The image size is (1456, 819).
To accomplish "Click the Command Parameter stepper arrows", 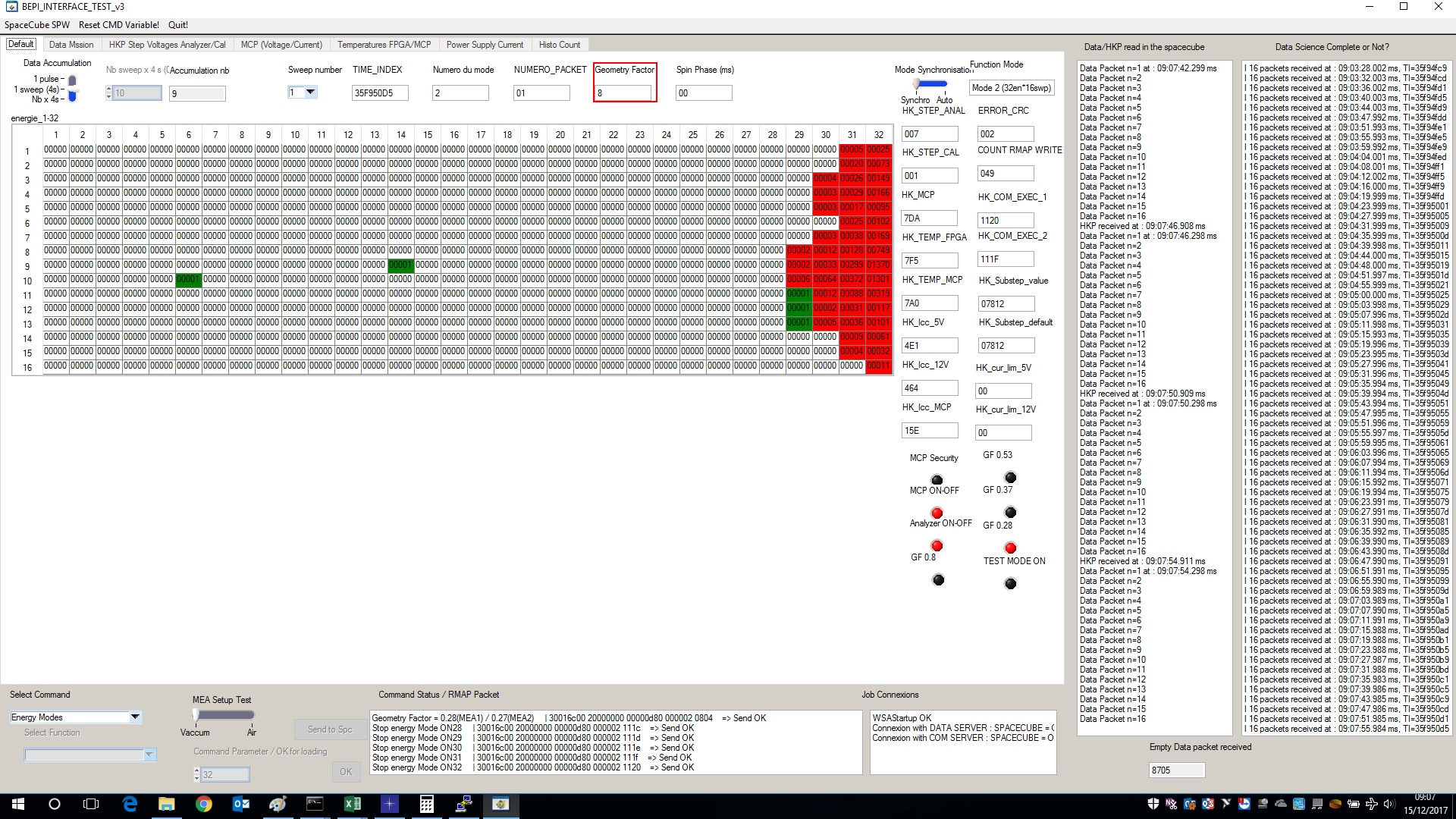I will [x=197, y=775].
